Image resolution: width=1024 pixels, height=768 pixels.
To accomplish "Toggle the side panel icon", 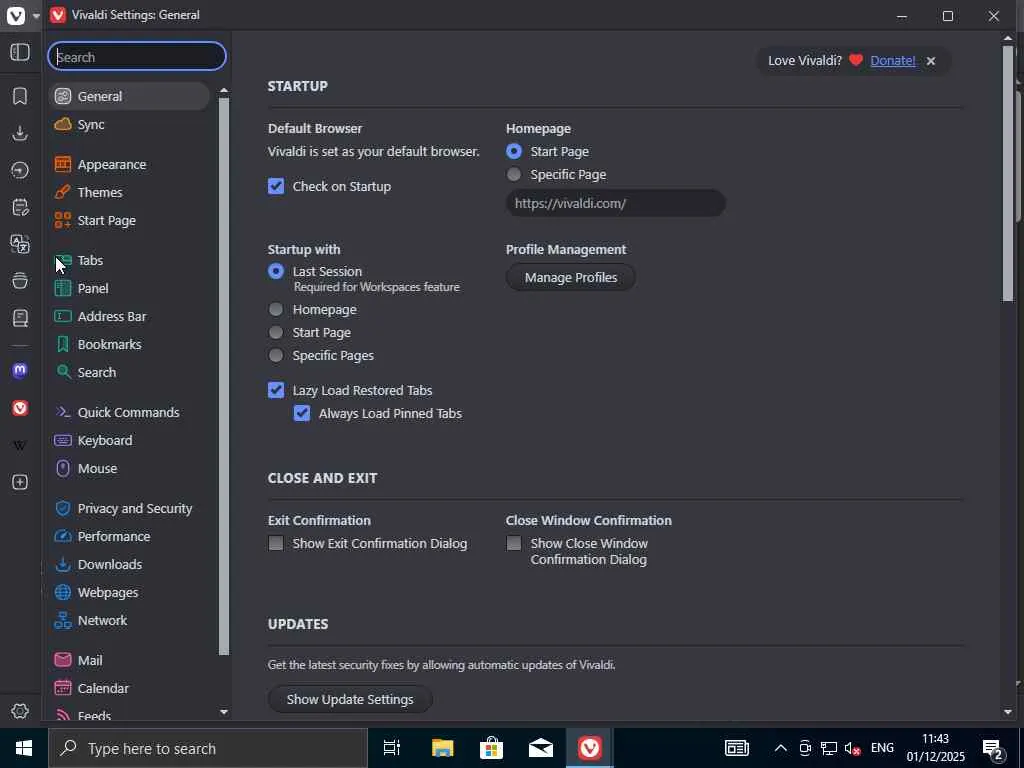I will pyautogui.click(x=20, y=52).
